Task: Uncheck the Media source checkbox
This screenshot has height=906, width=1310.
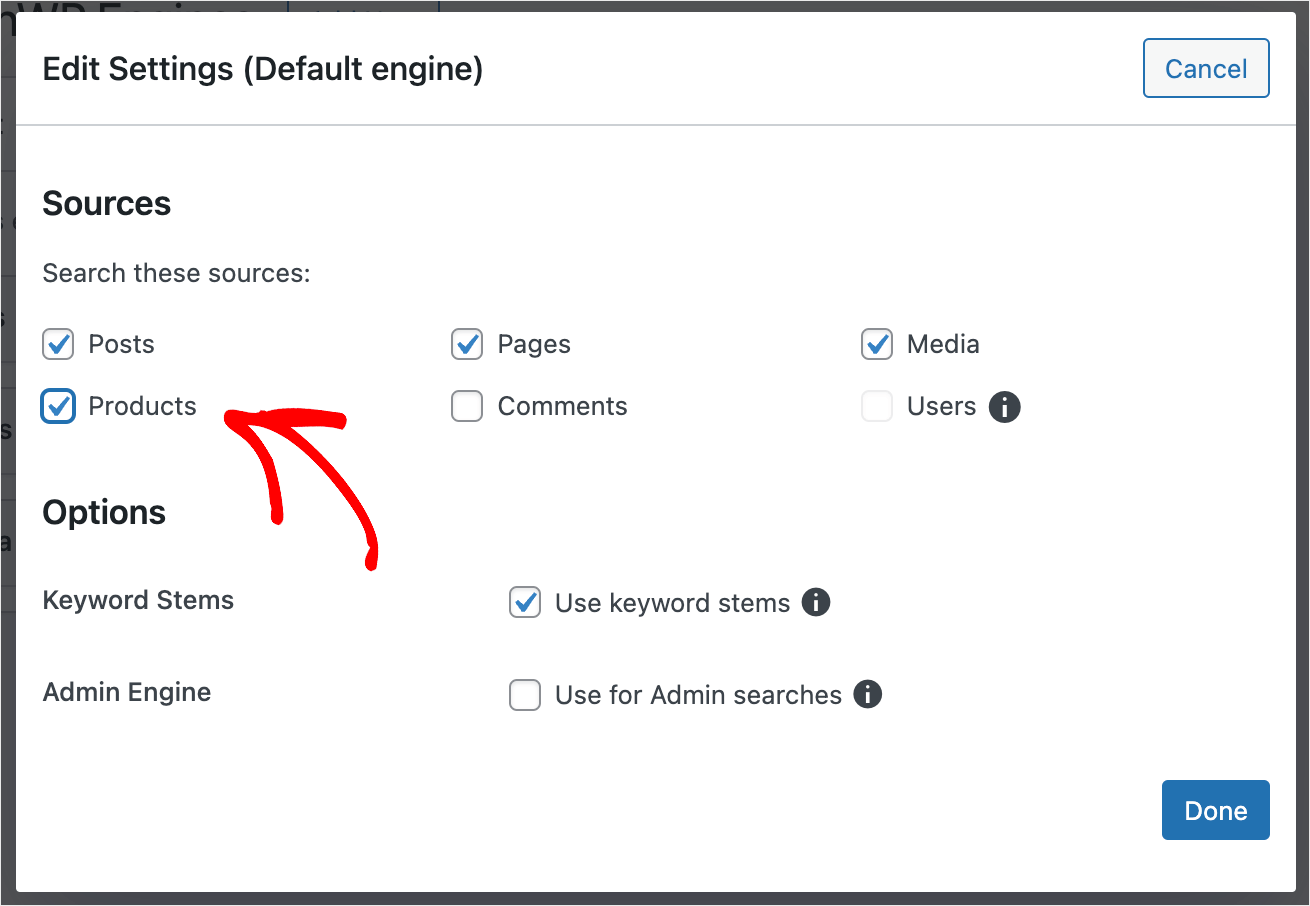Action: point(877,345)
